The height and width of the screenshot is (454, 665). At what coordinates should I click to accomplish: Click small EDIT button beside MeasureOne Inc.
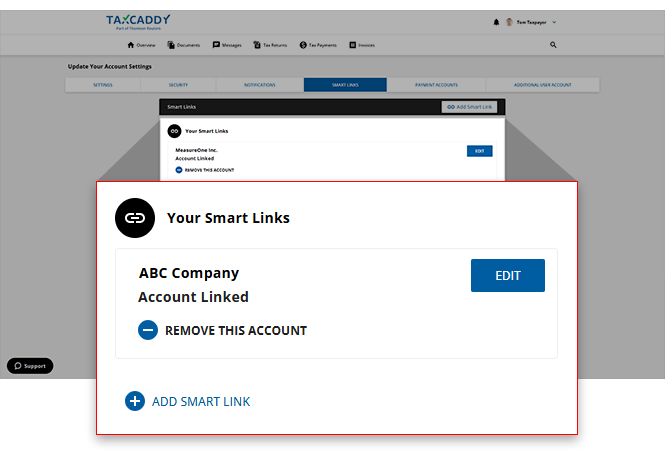(480, 151)
